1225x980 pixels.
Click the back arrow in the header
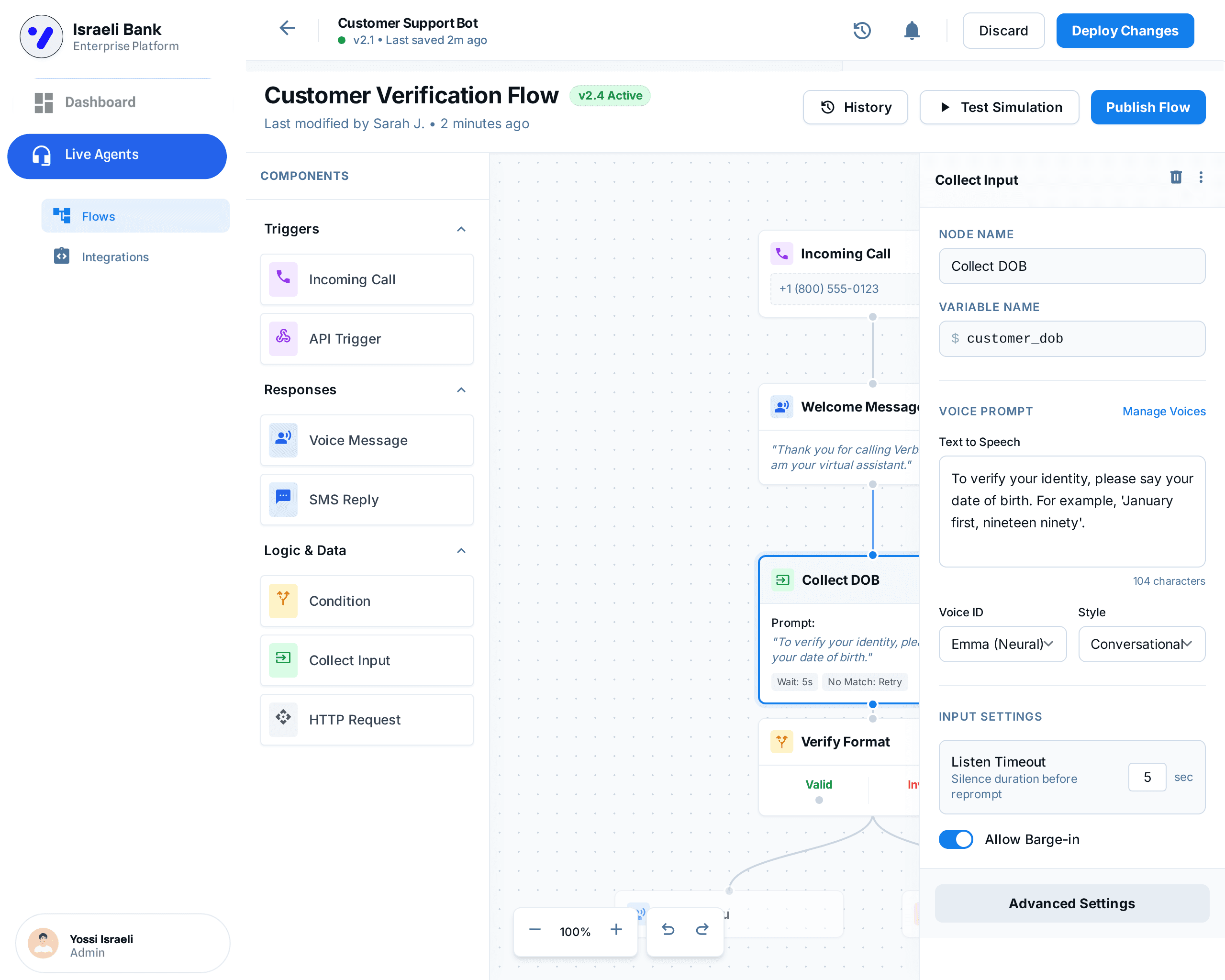(287, 28)
